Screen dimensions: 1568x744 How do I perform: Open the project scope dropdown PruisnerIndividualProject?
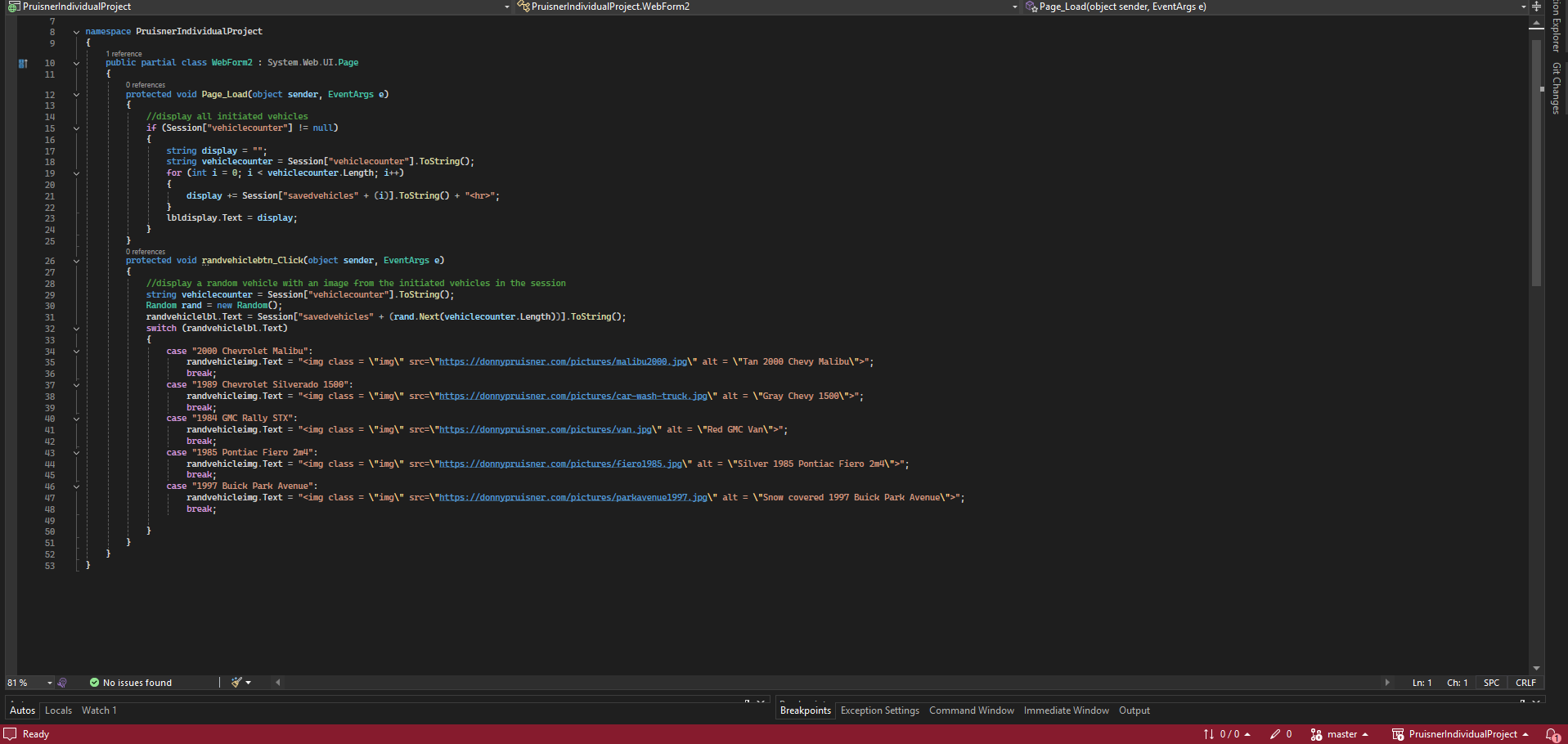coord(258,7)
